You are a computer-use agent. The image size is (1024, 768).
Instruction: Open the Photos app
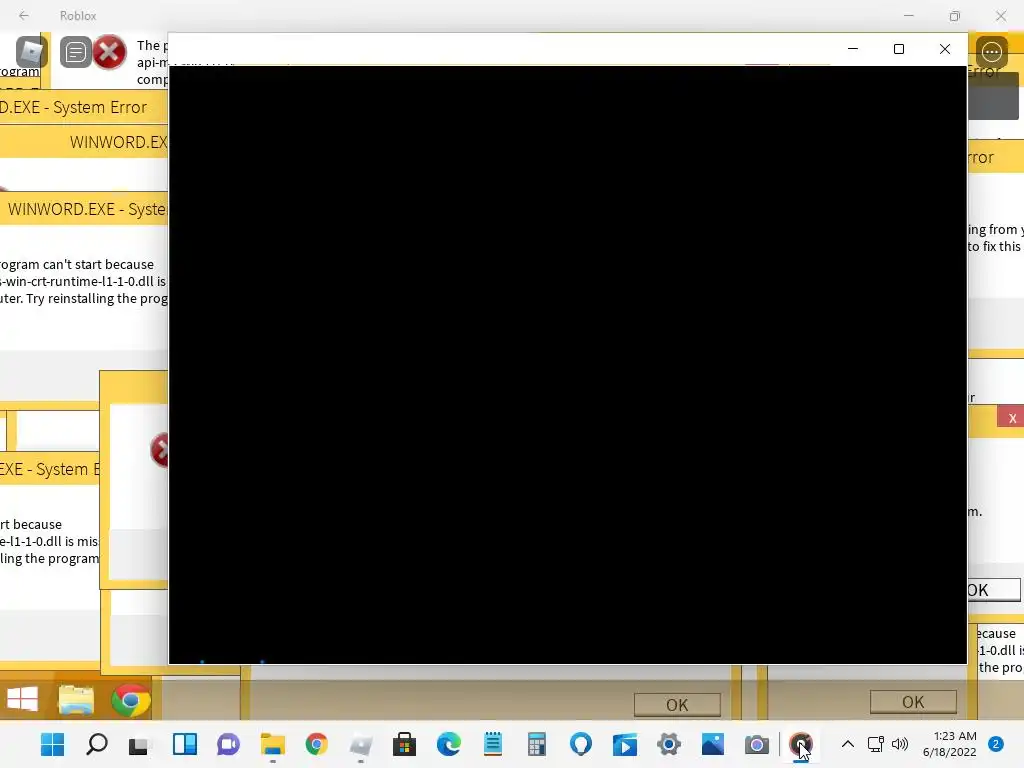coord(712,744)
